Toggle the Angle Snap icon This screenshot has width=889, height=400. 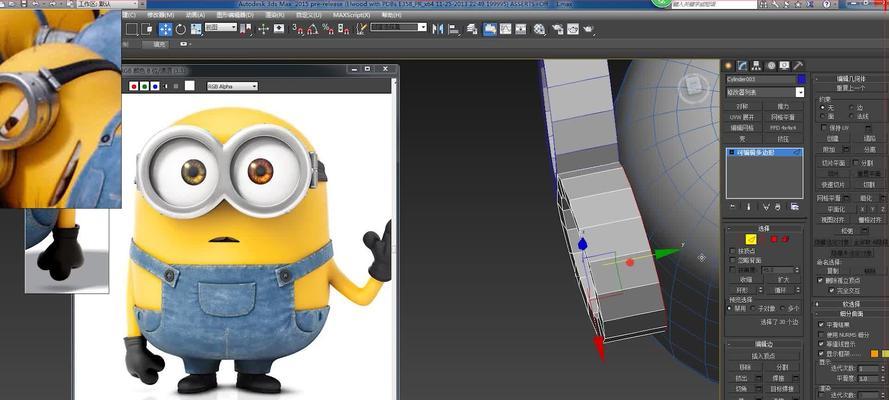313,29
